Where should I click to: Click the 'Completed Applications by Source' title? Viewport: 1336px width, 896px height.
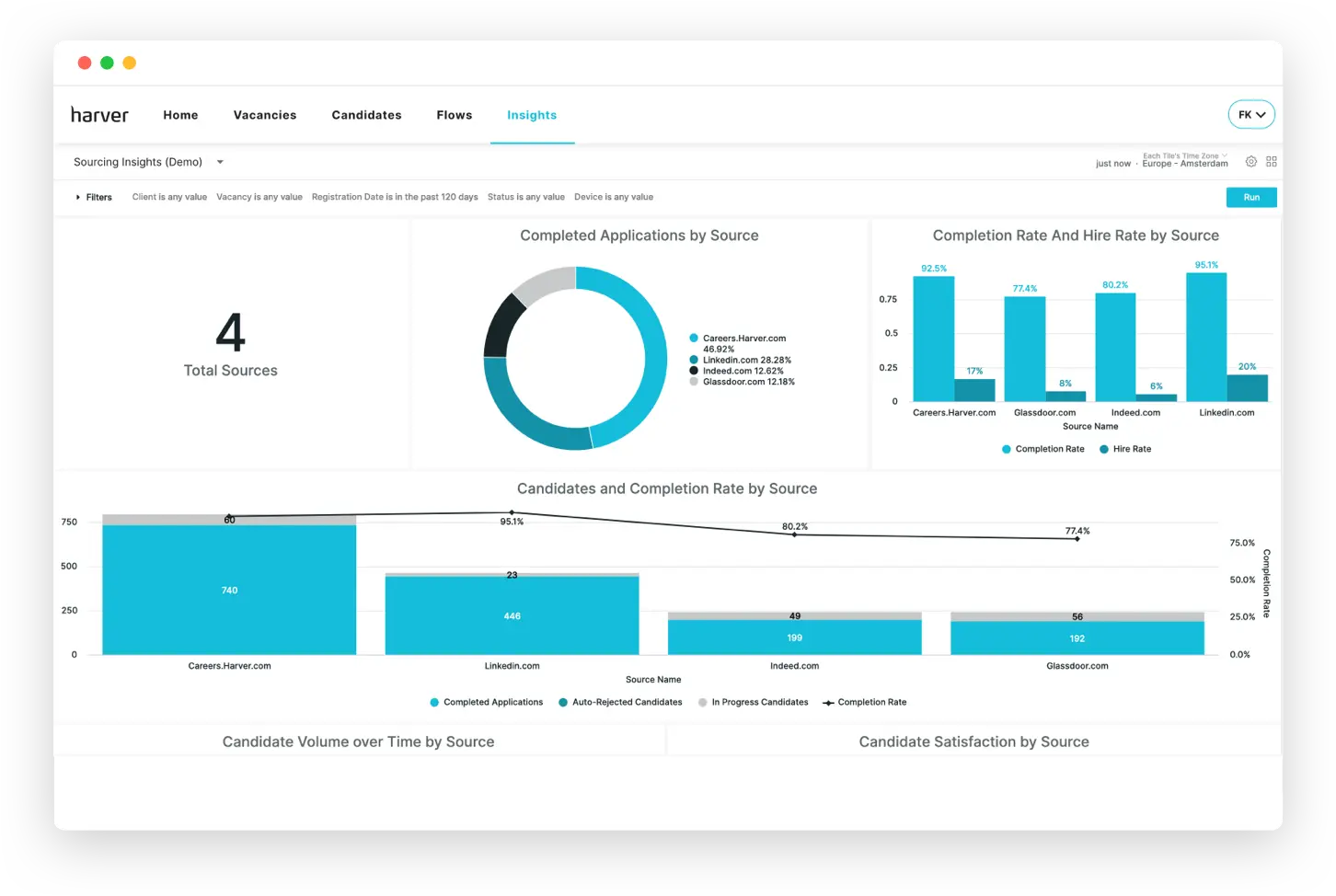[x=639, y=235]
